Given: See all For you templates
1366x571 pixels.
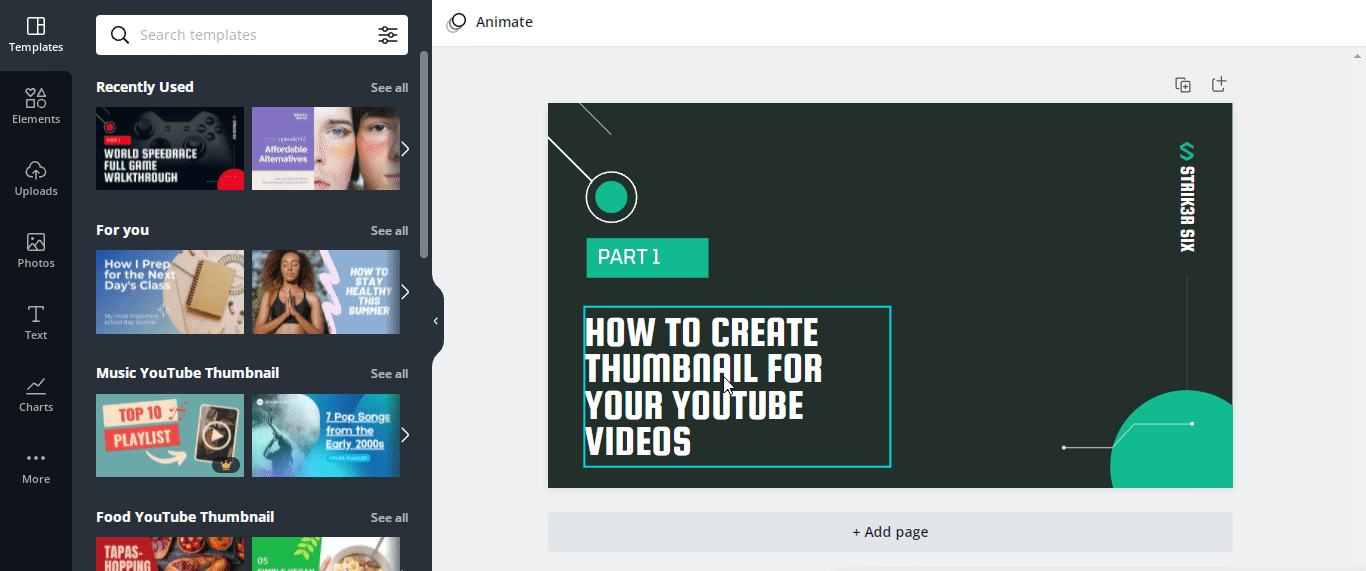Looking at the screenshot, I should tap(389, 231).
